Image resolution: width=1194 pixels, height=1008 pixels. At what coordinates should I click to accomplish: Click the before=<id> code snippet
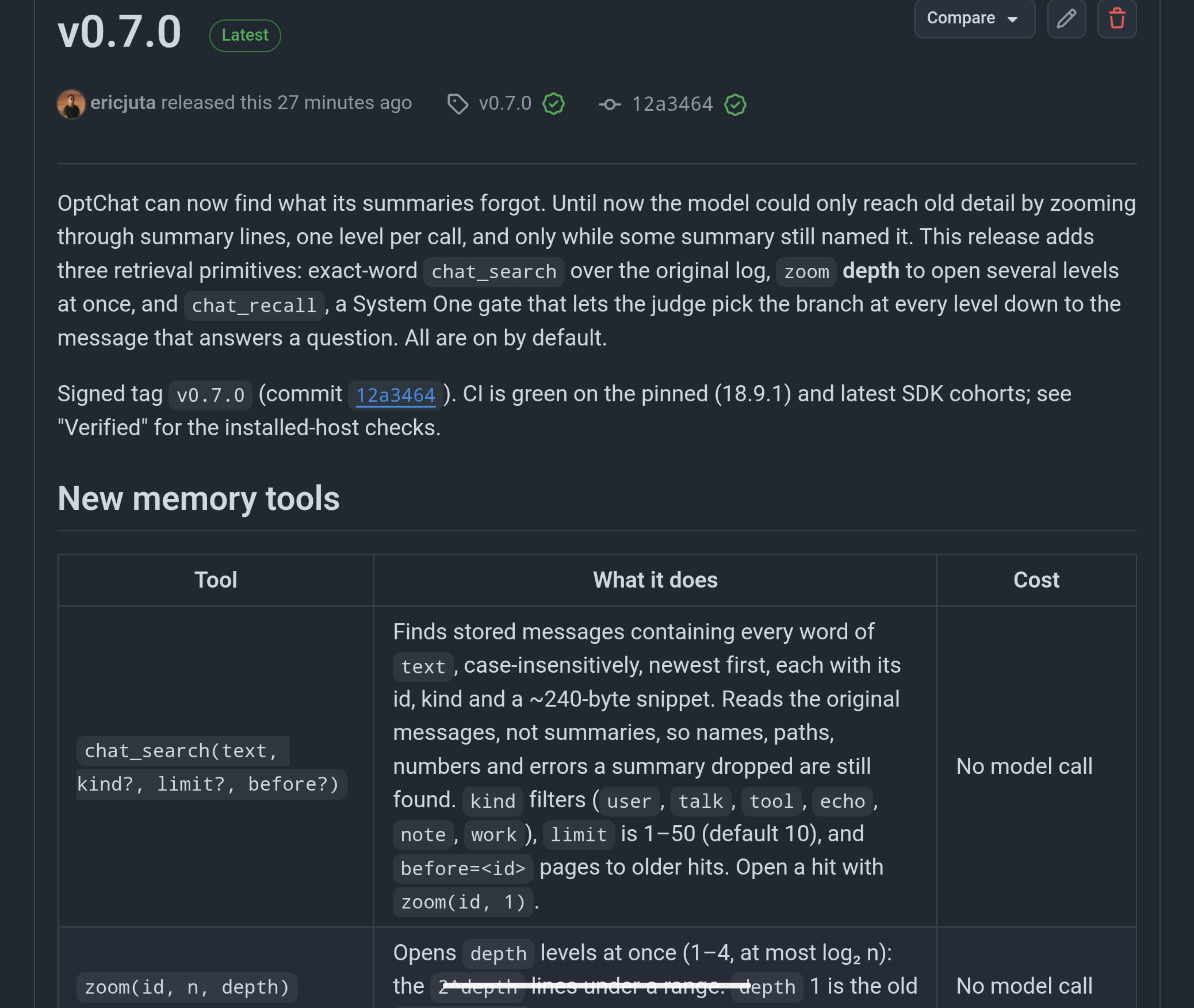click(463, 869)
